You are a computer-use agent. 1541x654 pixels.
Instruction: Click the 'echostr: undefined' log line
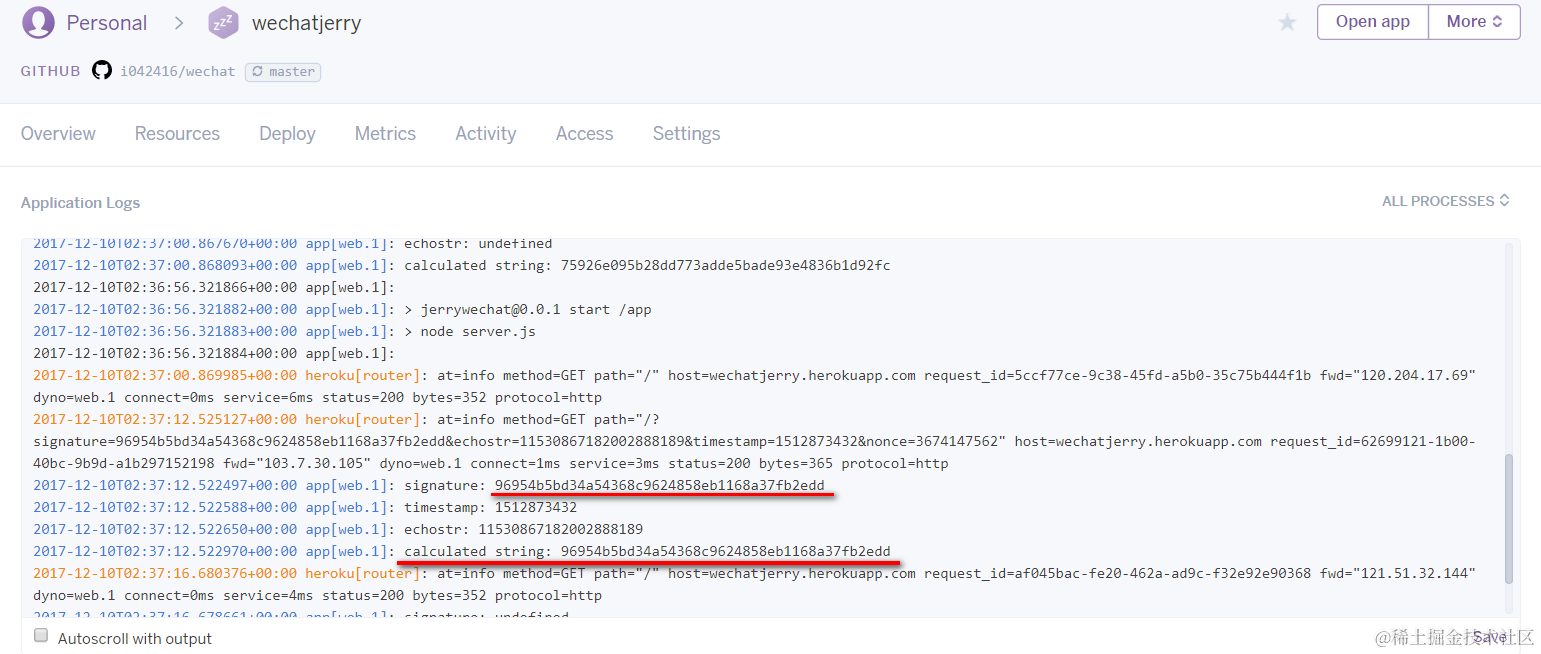[x=292, y=244]
